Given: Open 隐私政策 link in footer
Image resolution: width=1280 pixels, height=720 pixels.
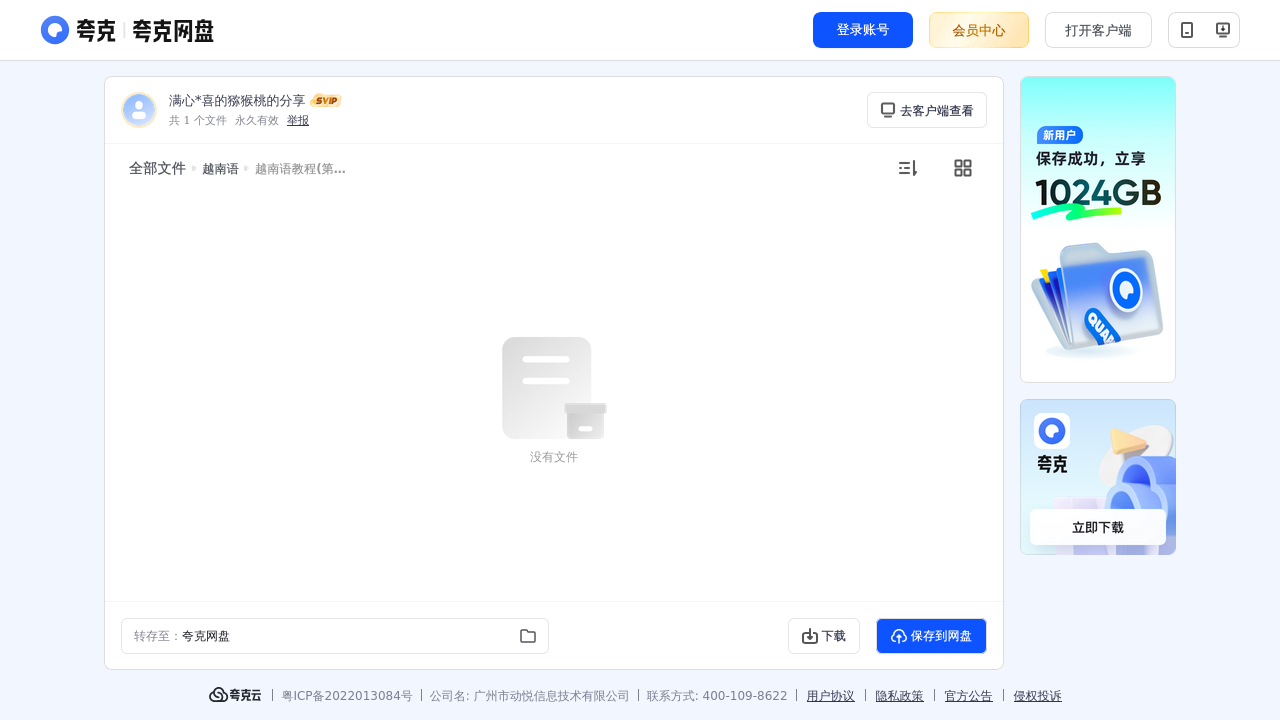Looking at the screenshot, I should tap(900, 696).
